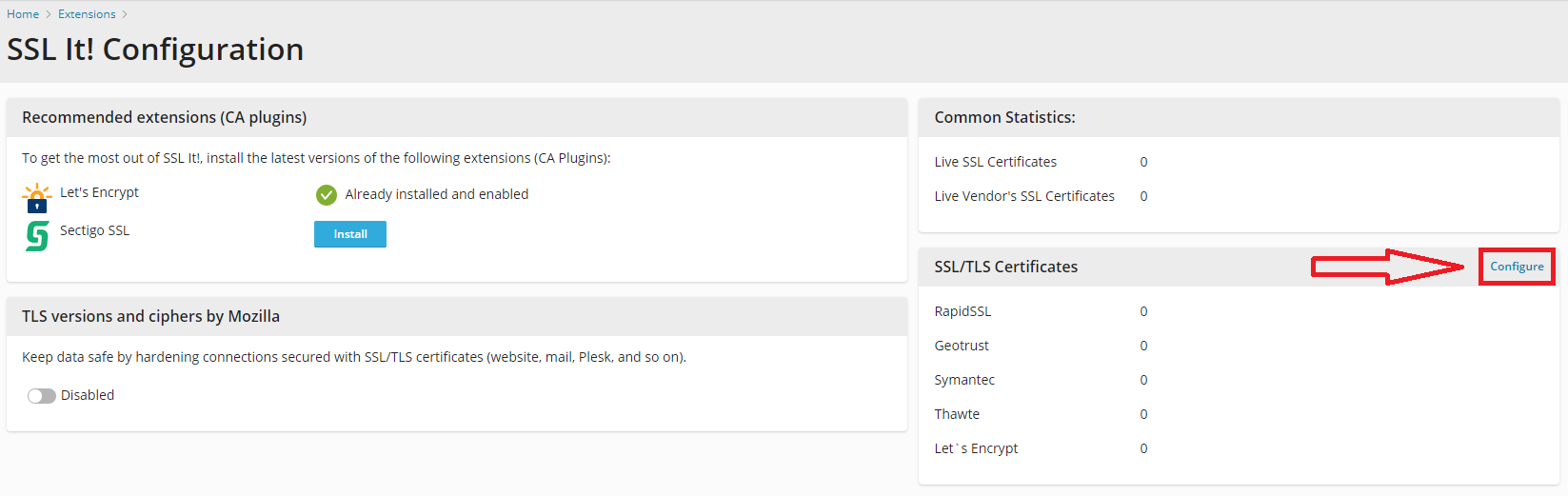
Task: Toggle the TLS versions Disabled switch
Action: click(42, 396)
